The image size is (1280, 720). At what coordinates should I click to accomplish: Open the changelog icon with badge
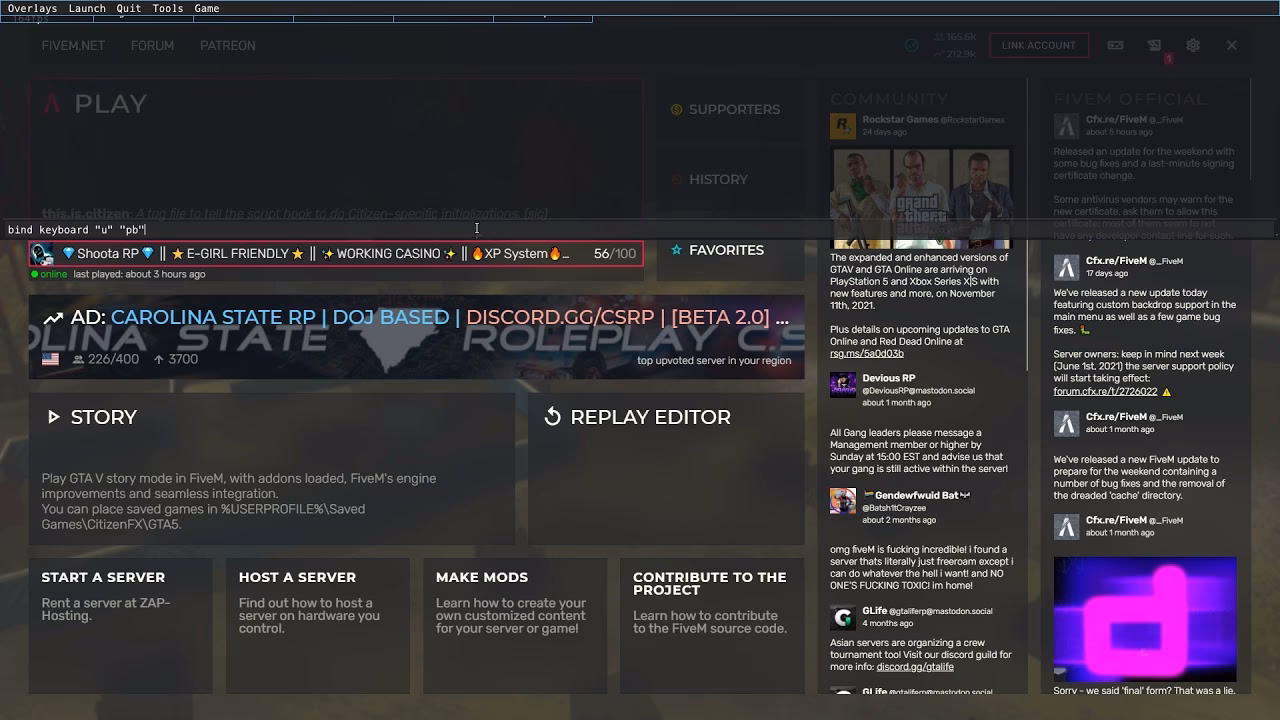point(1155,46)
